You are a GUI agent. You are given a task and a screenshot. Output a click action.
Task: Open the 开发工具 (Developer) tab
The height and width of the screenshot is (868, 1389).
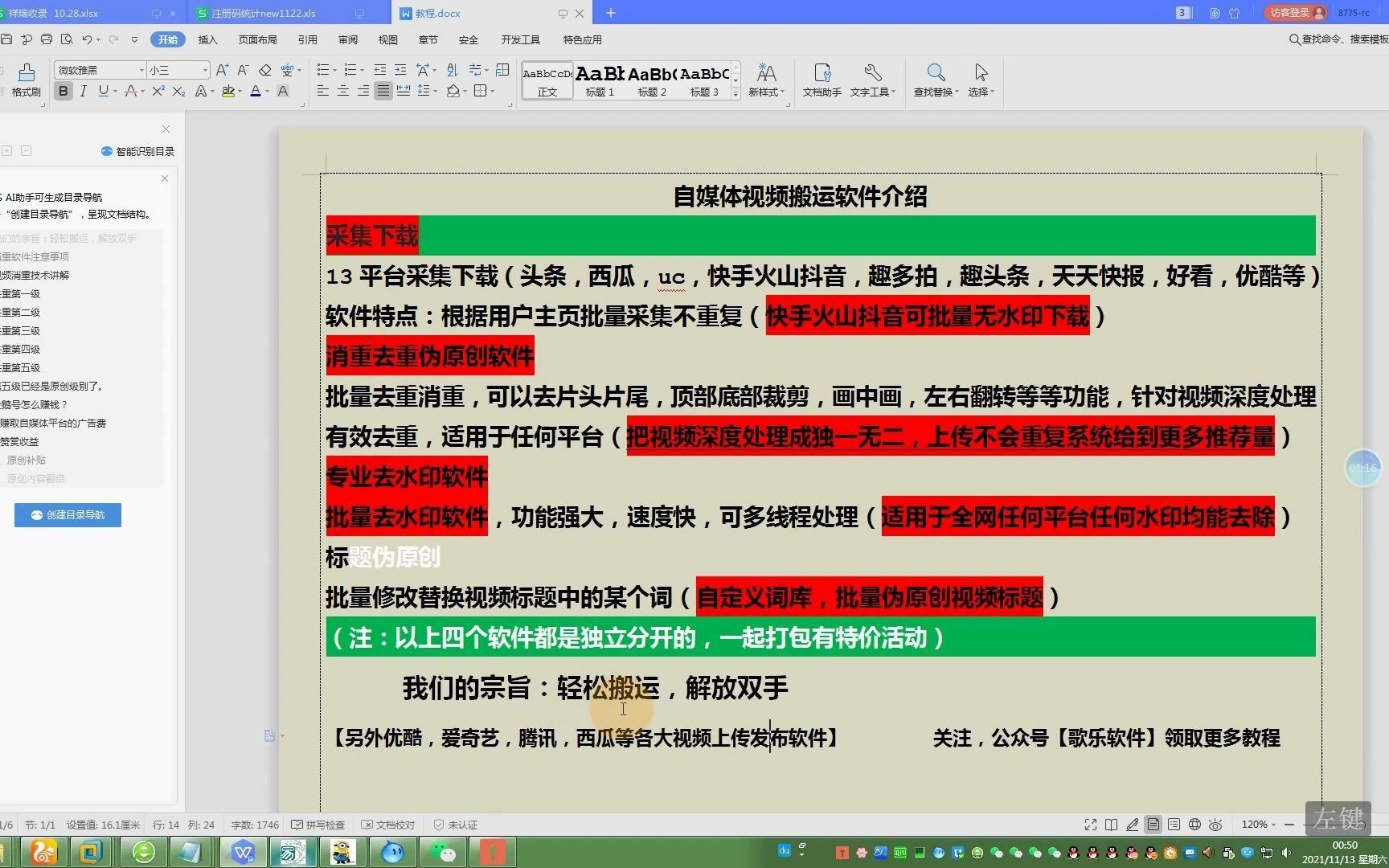point(520,39)
